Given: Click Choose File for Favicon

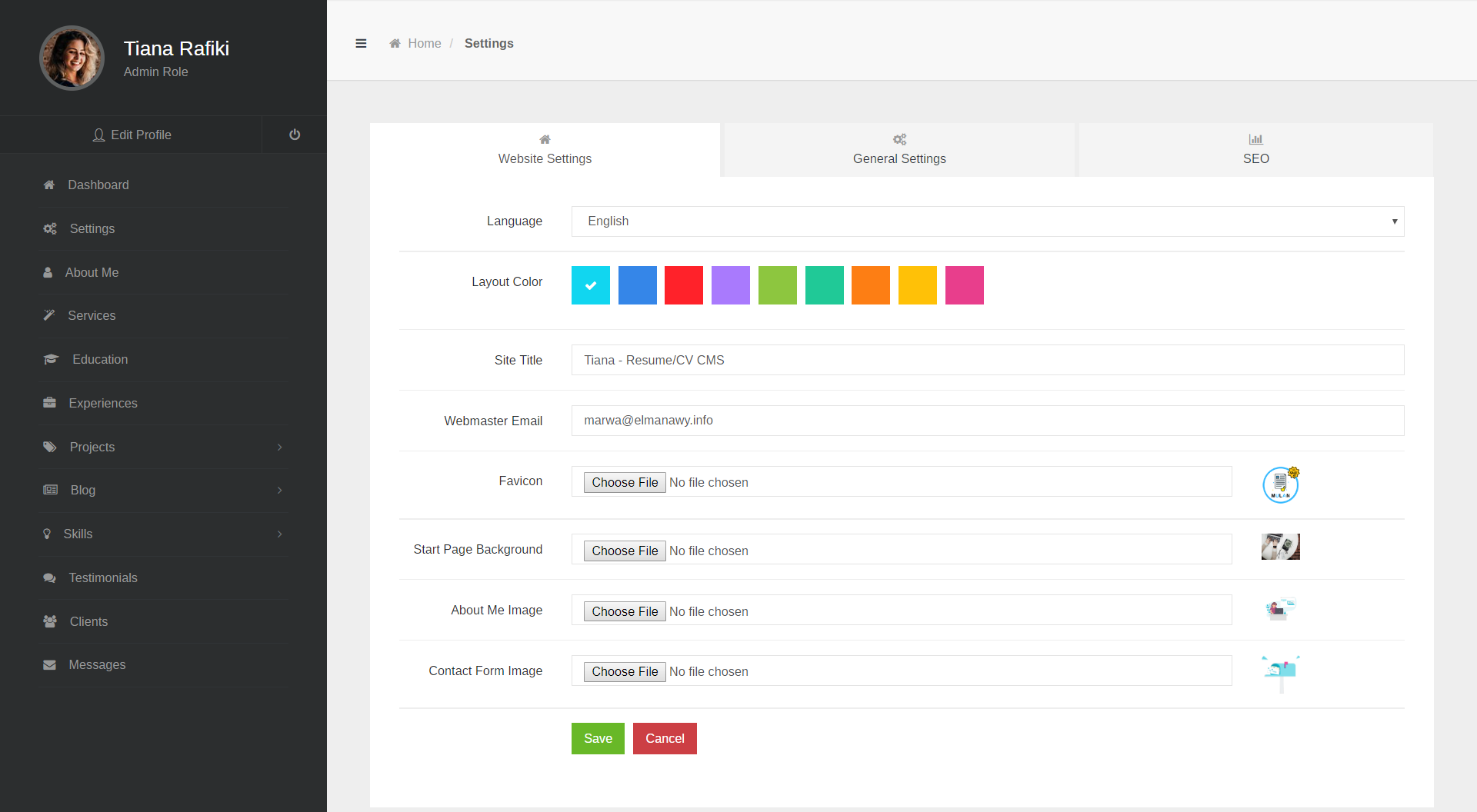Looking at the screenshot, I should click(625, 482).
